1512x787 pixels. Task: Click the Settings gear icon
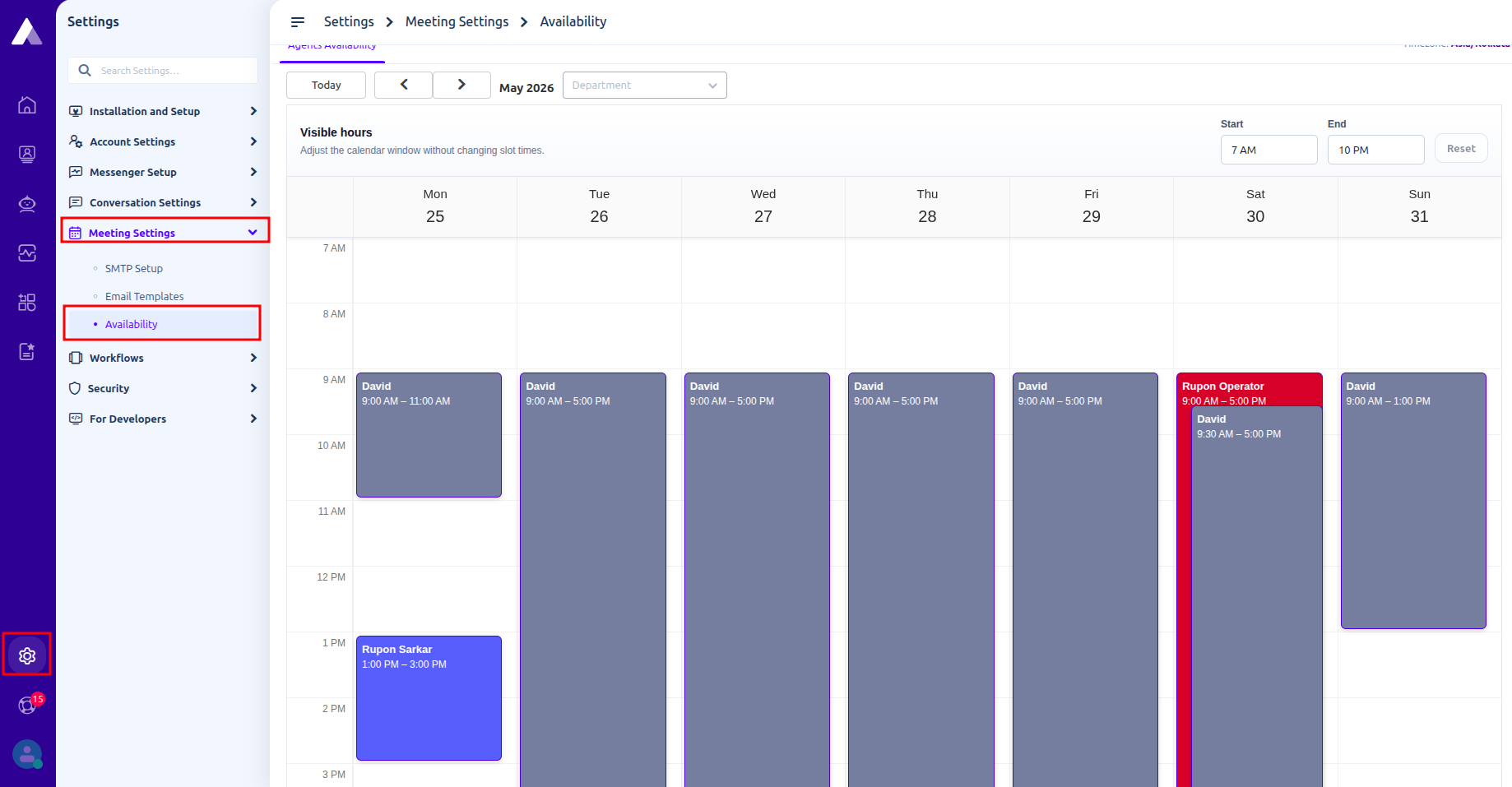click(x=27, y=655)
